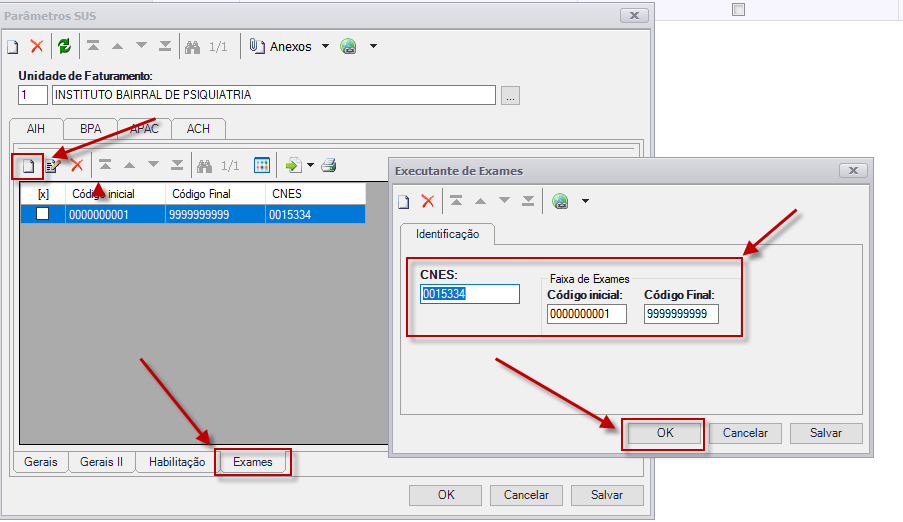Click CNES input field in dialog

[470, 294]
